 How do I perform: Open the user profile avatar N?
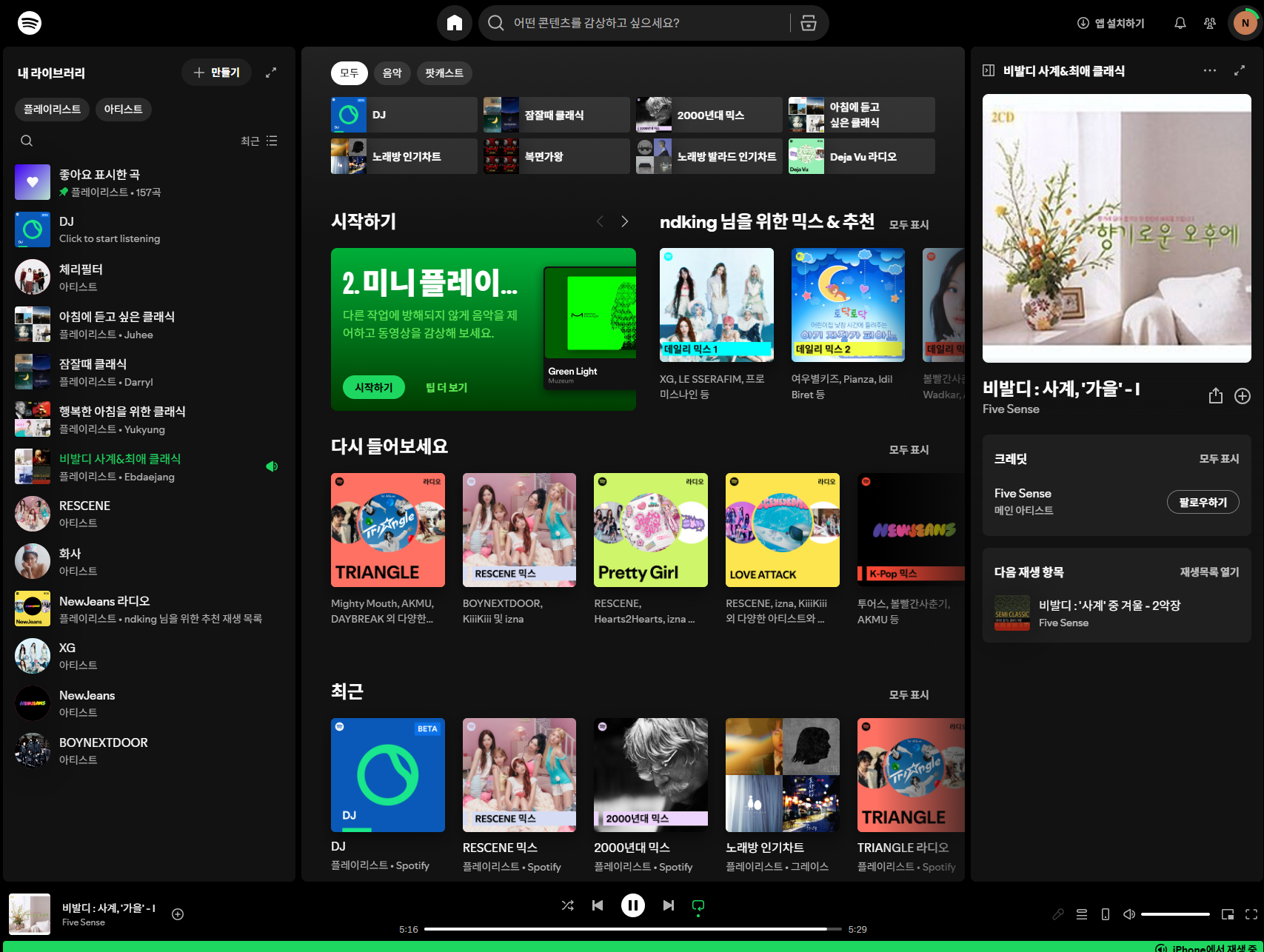(1245, 23)
